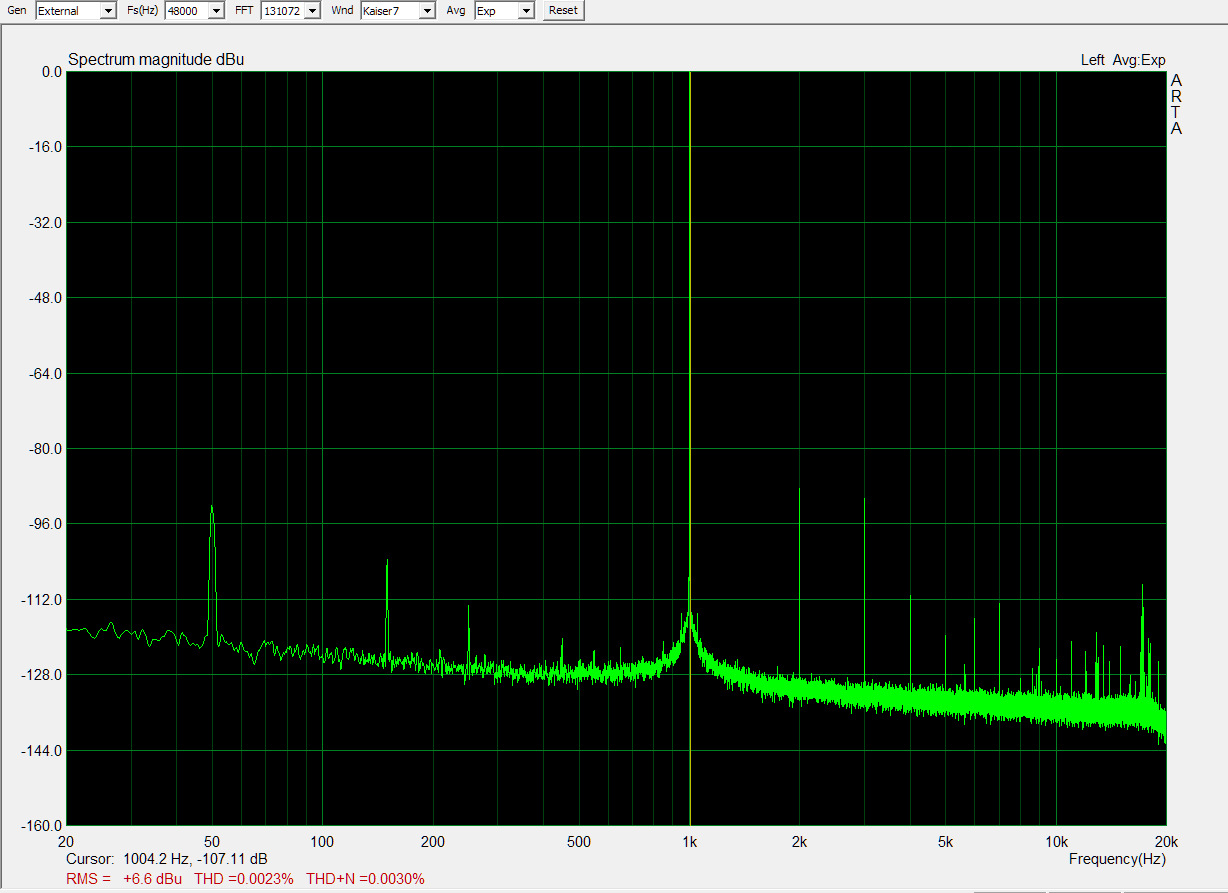Viewport: 1228px width, 893px height.
Task: Click the Frequency(Hz) axis label
Action: pos(1117,859)
